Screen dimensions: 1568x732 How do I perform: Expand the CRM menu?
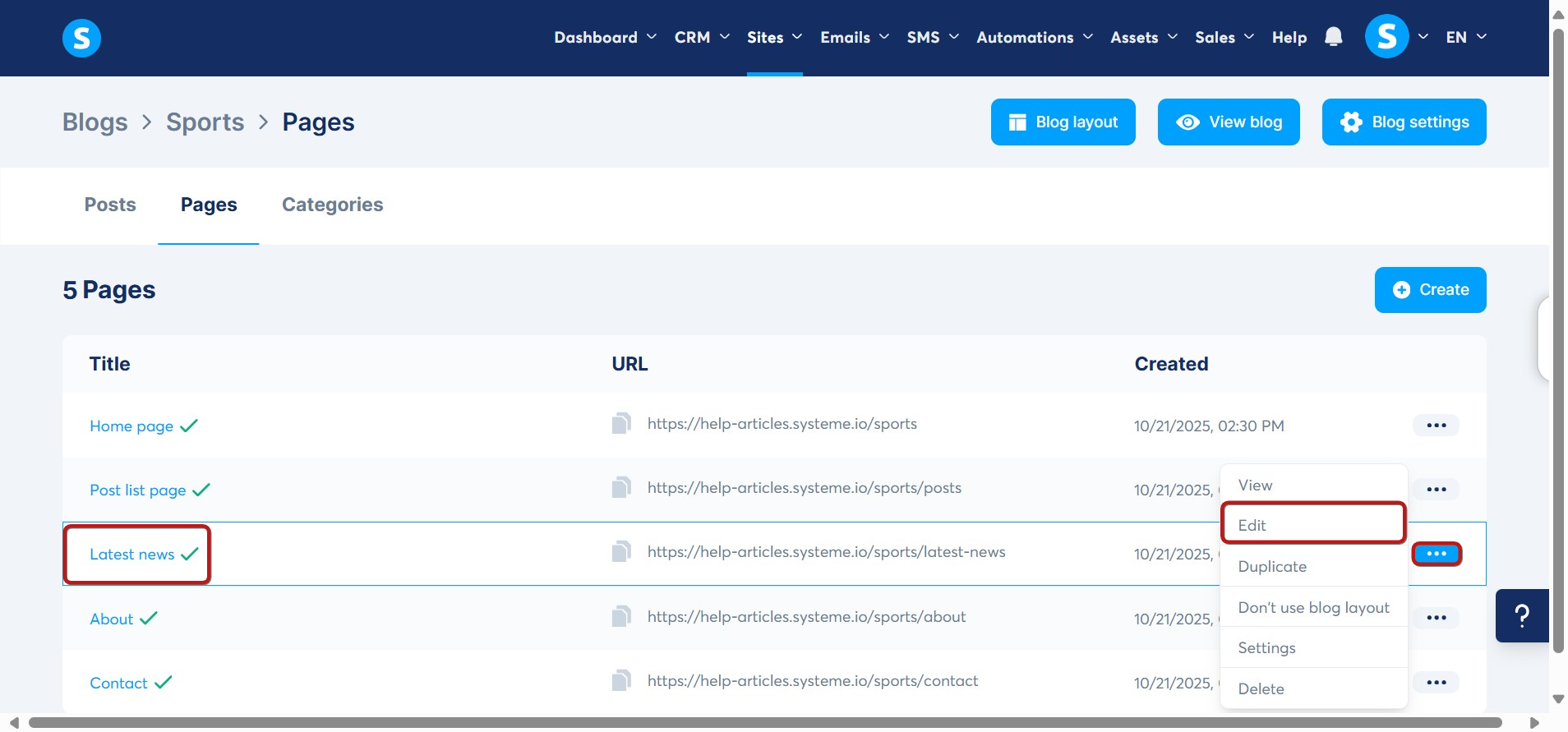click(702, 37)
